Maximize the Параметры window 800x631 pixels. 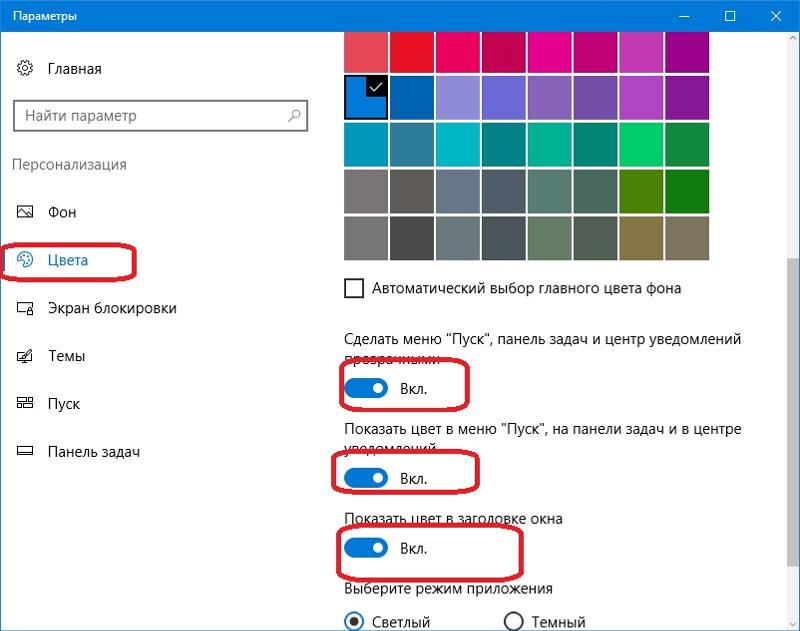pos(730,16)
